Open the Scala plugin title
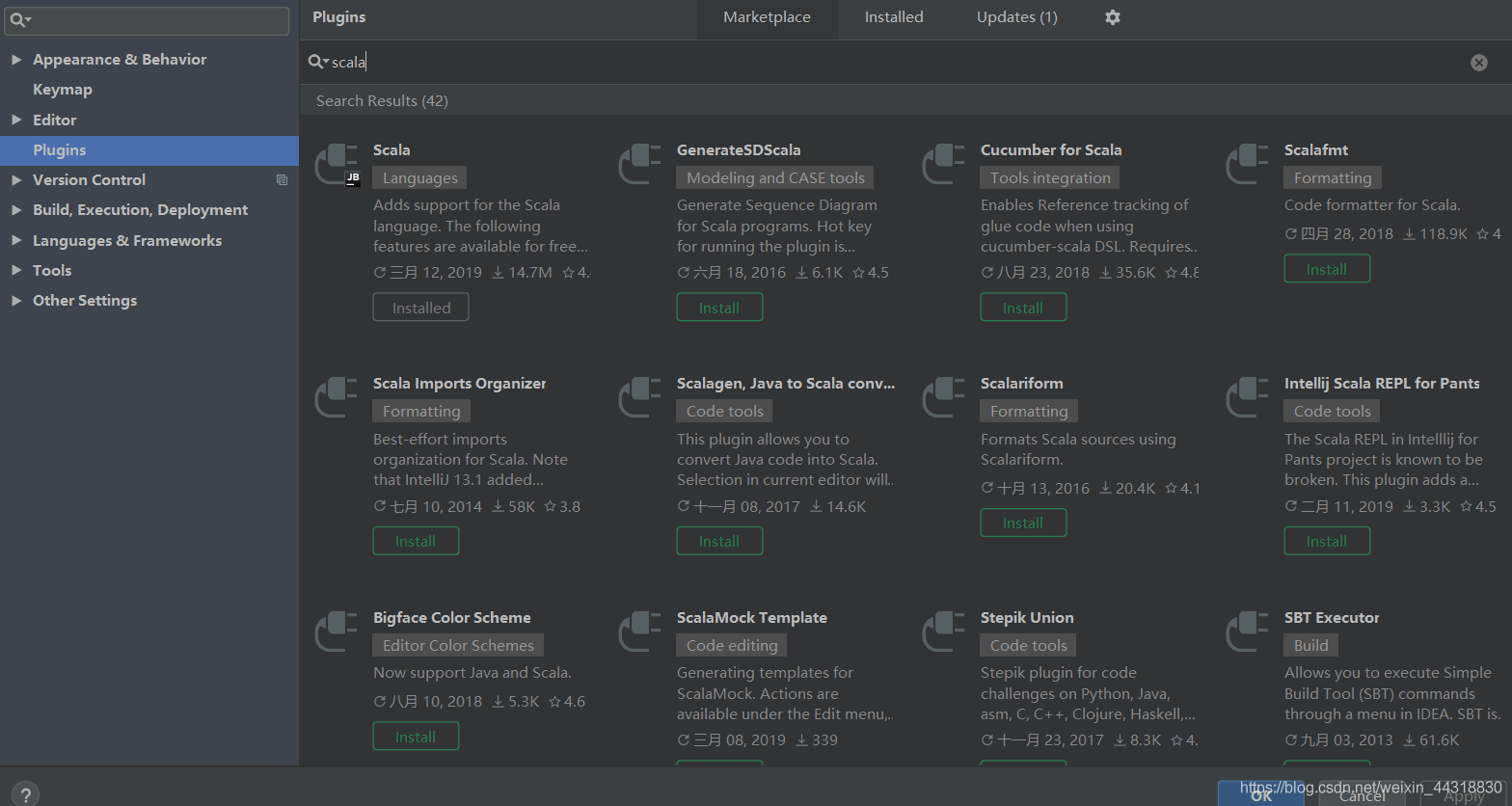The image size is (1512, 806). coord(391,150)
